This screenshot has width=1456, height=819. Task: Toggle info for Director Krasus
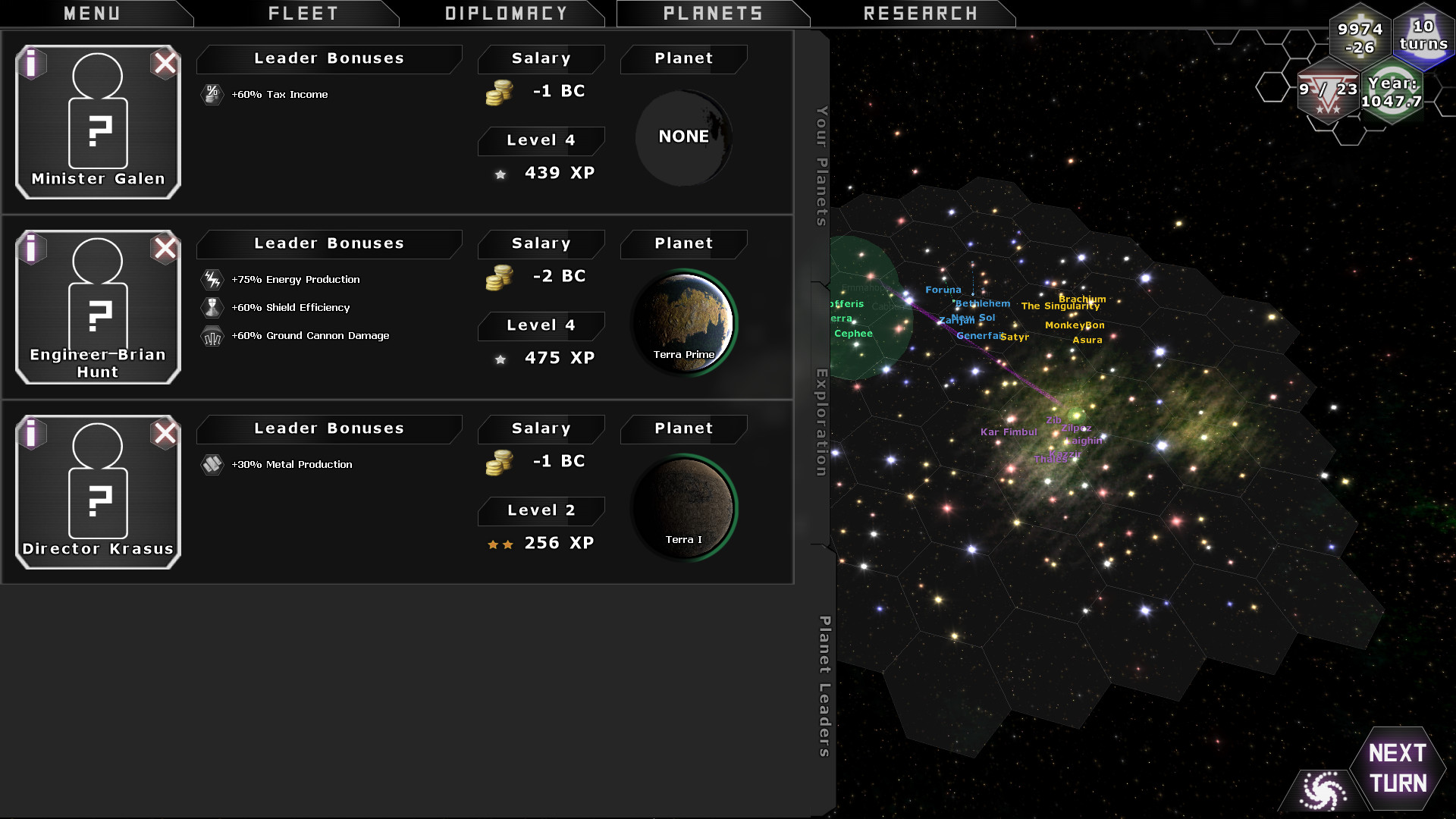coord(31,434)
